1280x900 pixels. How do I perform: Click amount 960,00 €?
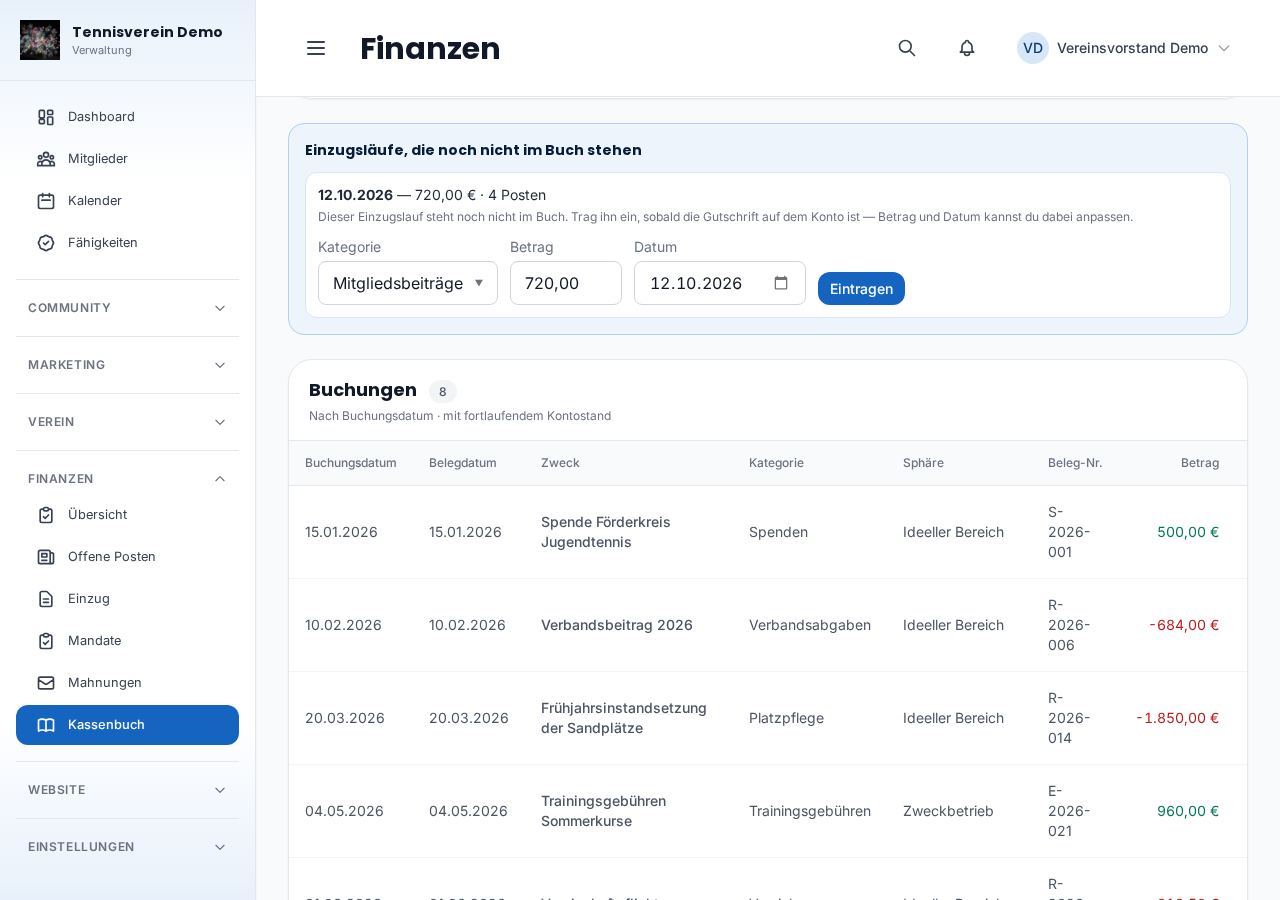coord(1188,811)
